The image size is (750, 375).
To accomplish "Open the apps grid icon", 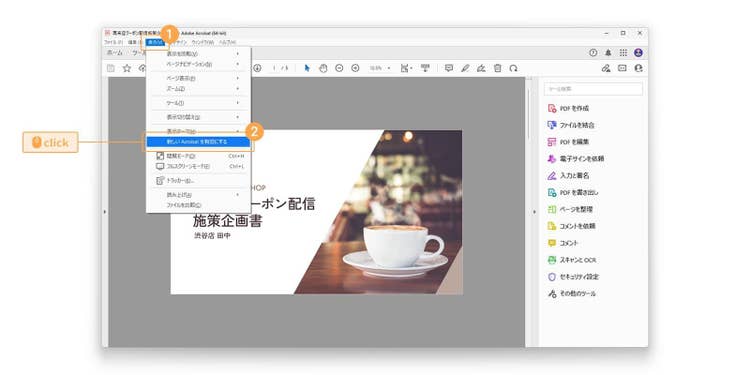I will click(623, 53).
